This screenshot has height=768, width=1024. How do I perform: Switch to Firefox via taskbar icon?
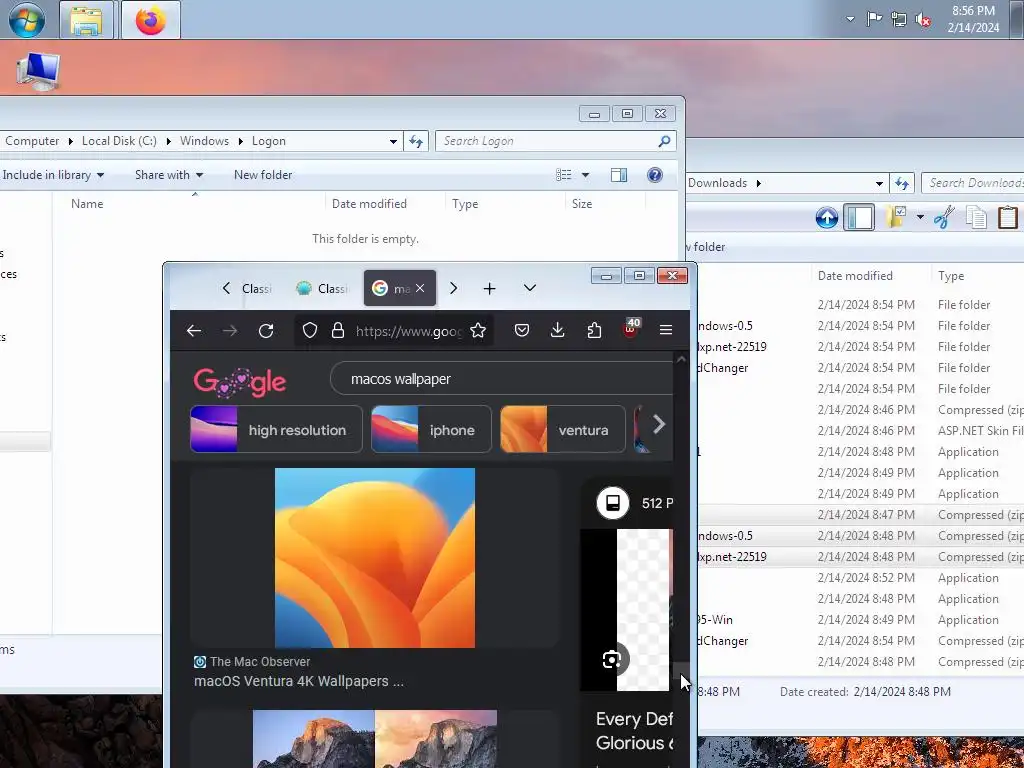[x=150, y=20]
